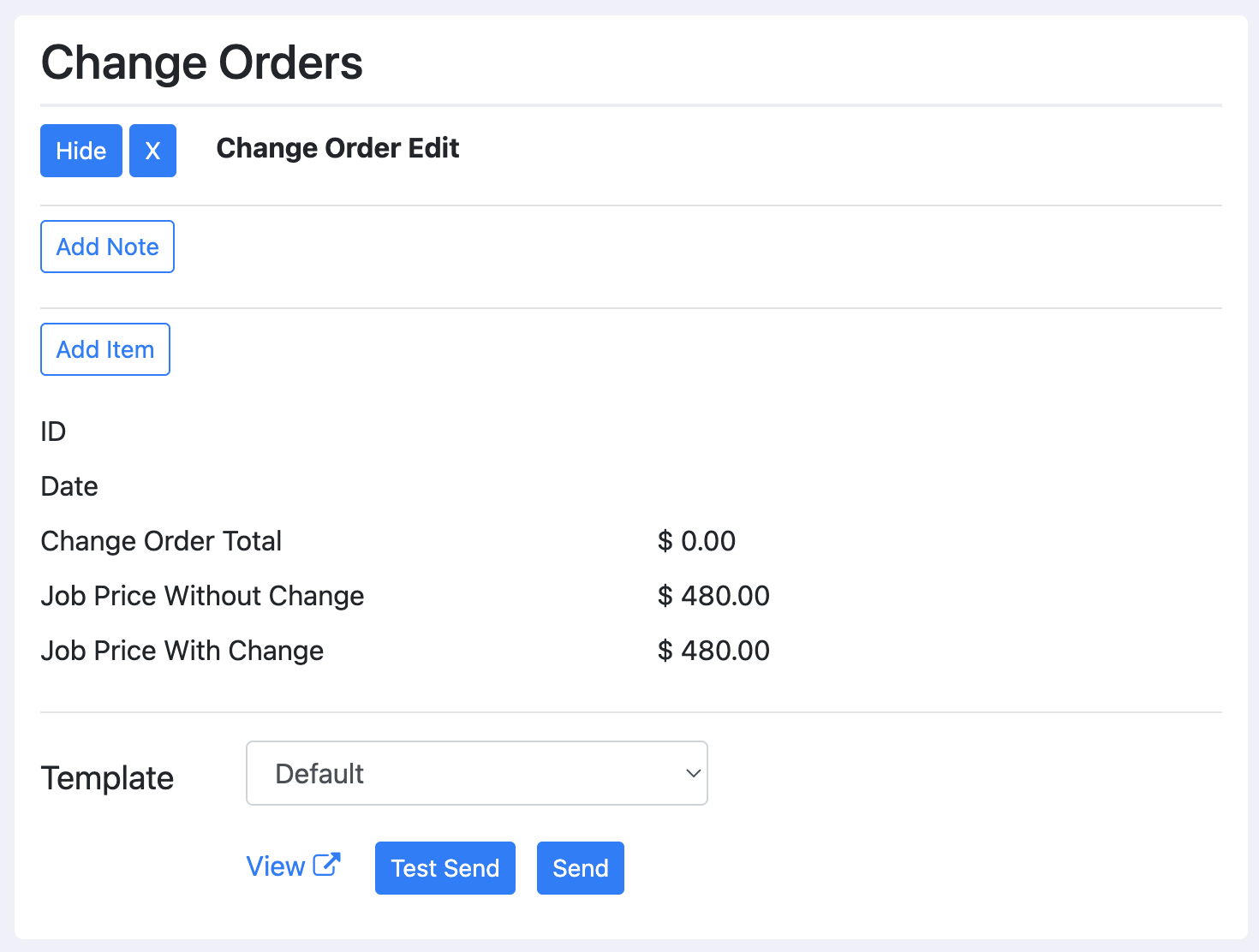Click the Job Price Without Change value
Viewport: 1259px width, 952px height.
coord(713,595)
